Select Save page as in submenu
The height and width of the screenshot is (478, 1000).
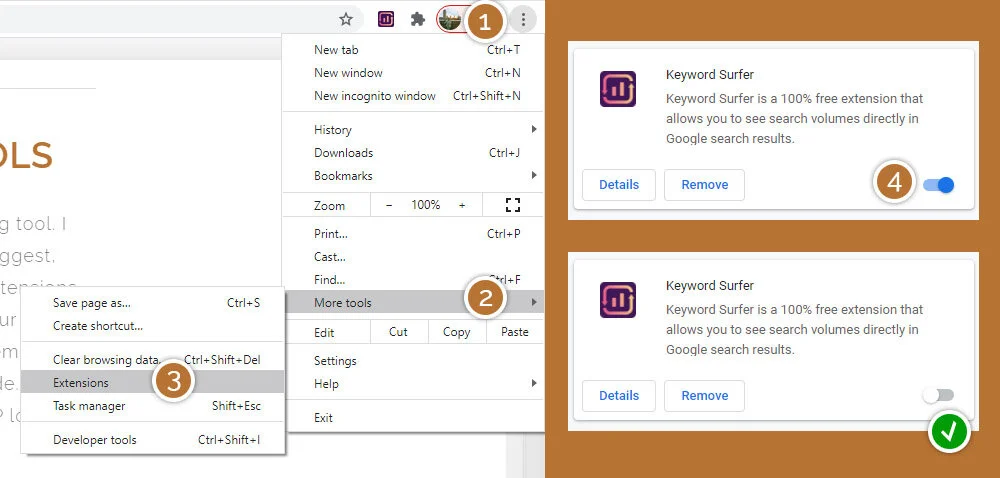click(x=153, y=303)
